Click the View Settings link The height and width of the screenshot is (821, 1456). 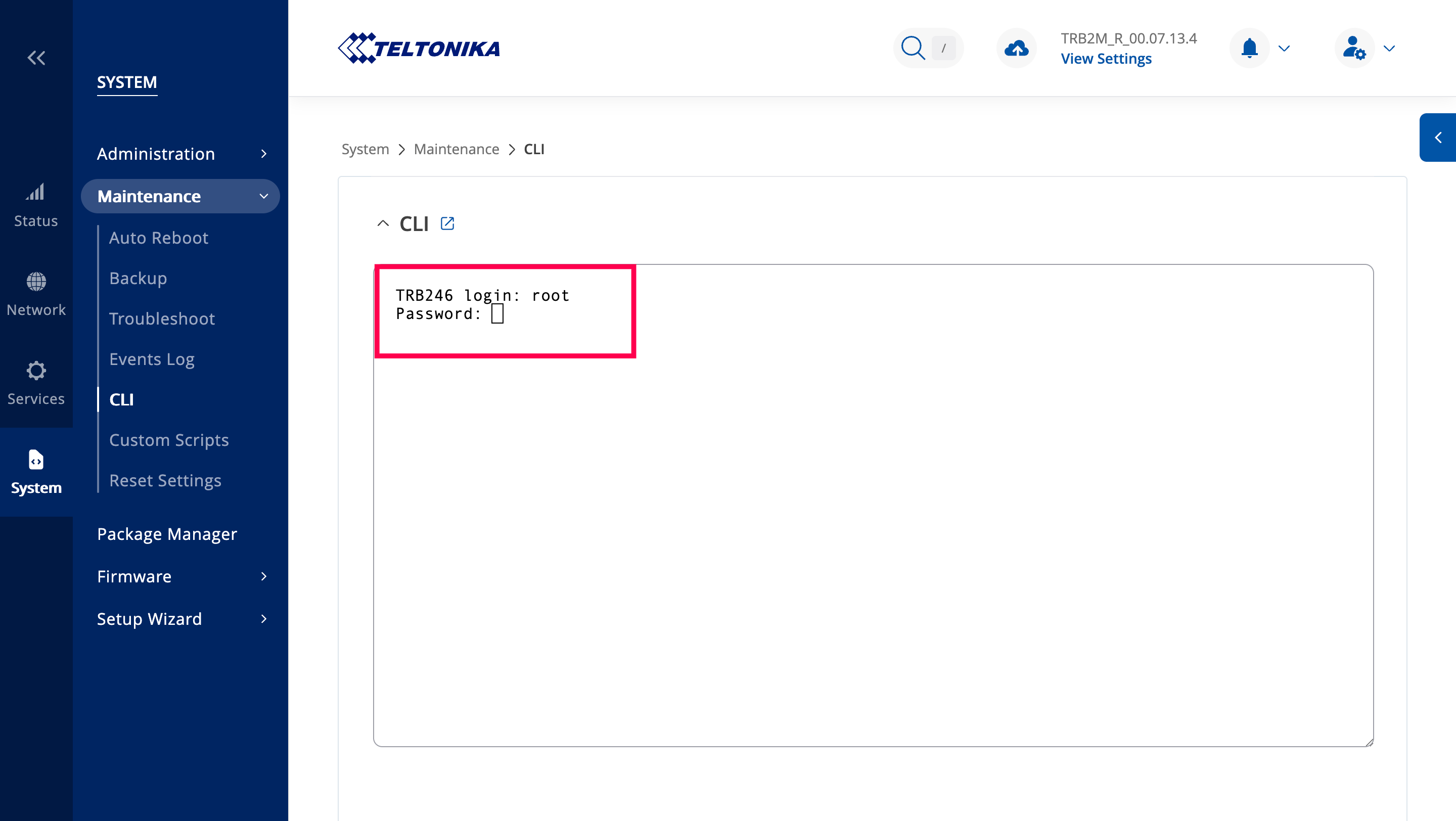point(1106,59)
